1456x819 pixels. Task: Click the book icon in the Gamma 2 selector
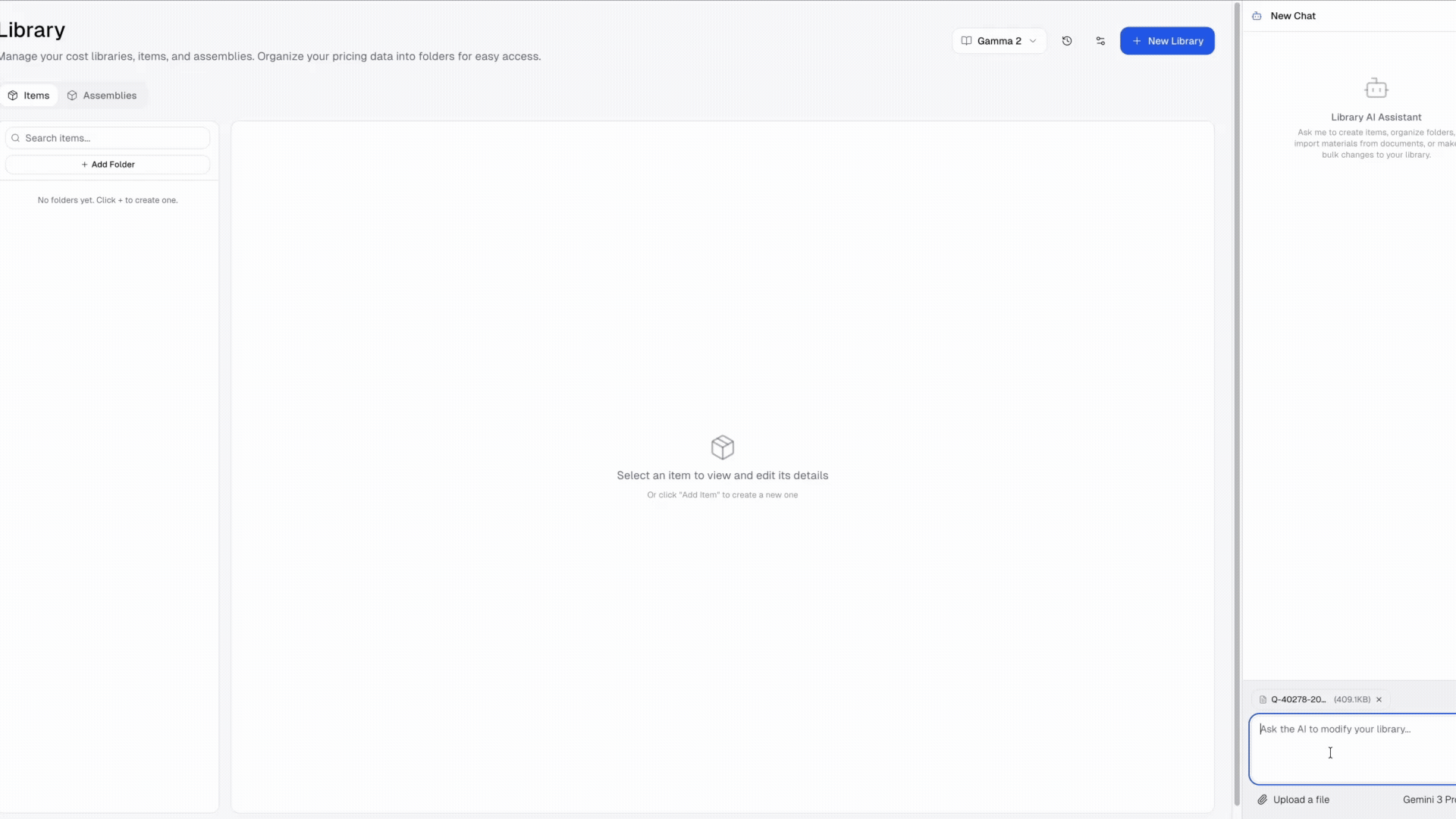click(x=967, y=41)
